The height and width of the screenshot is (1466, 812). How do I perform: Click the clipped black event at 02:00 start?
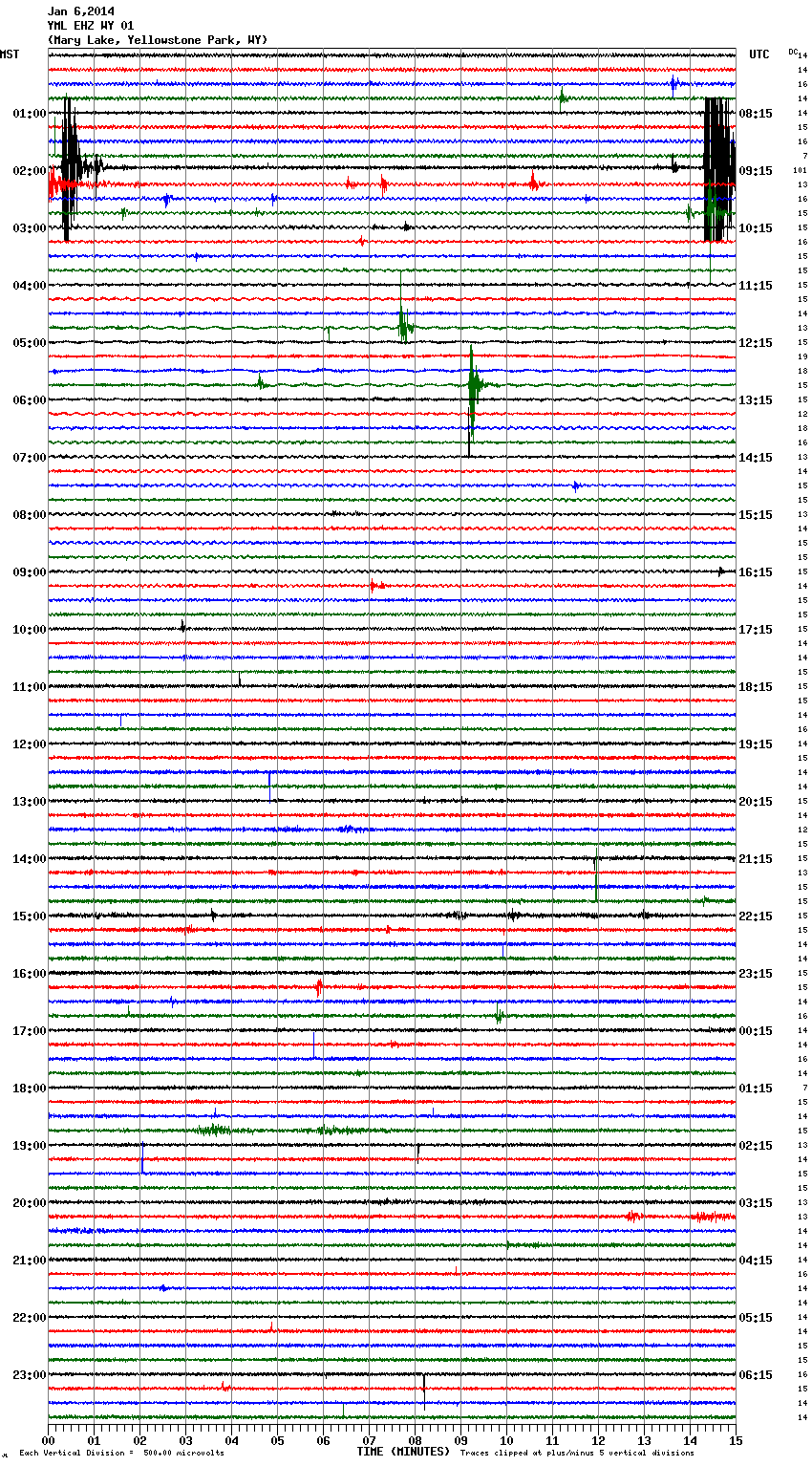(x=70, y=167)
